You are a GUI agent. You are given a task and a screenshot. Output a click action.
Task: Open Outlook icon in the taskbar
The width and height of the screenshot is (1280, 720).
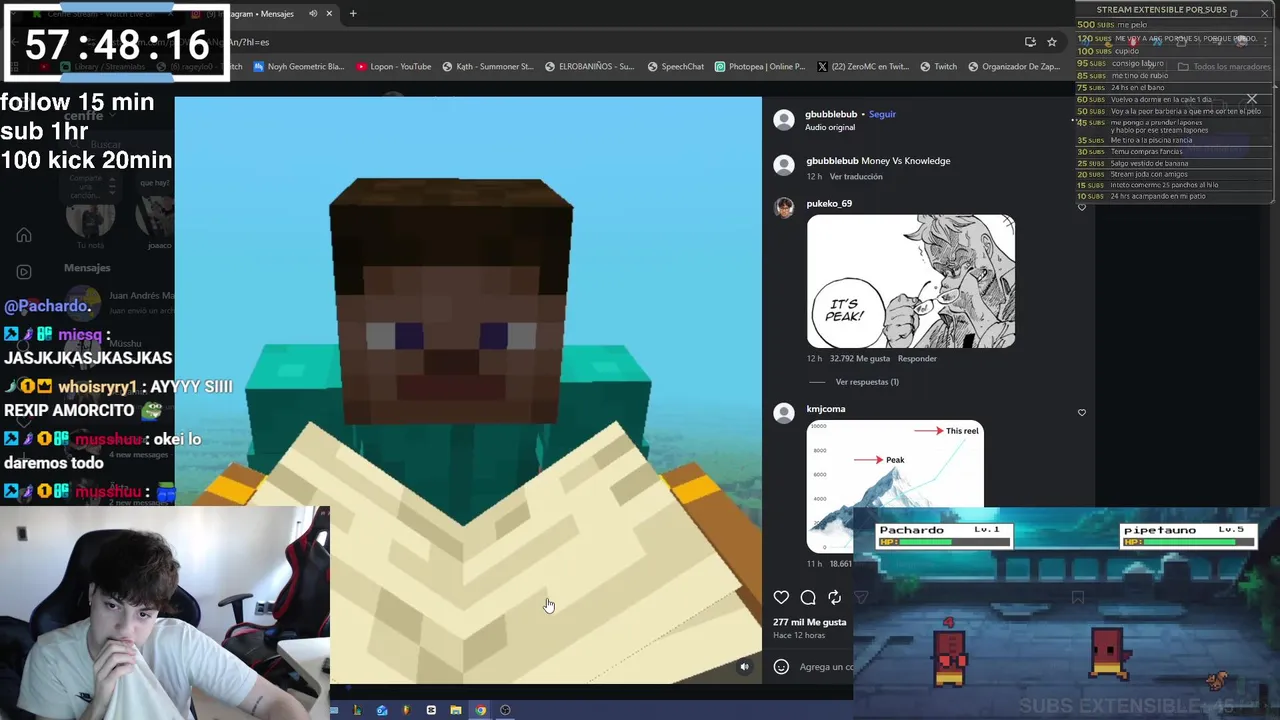coord(382,710)
